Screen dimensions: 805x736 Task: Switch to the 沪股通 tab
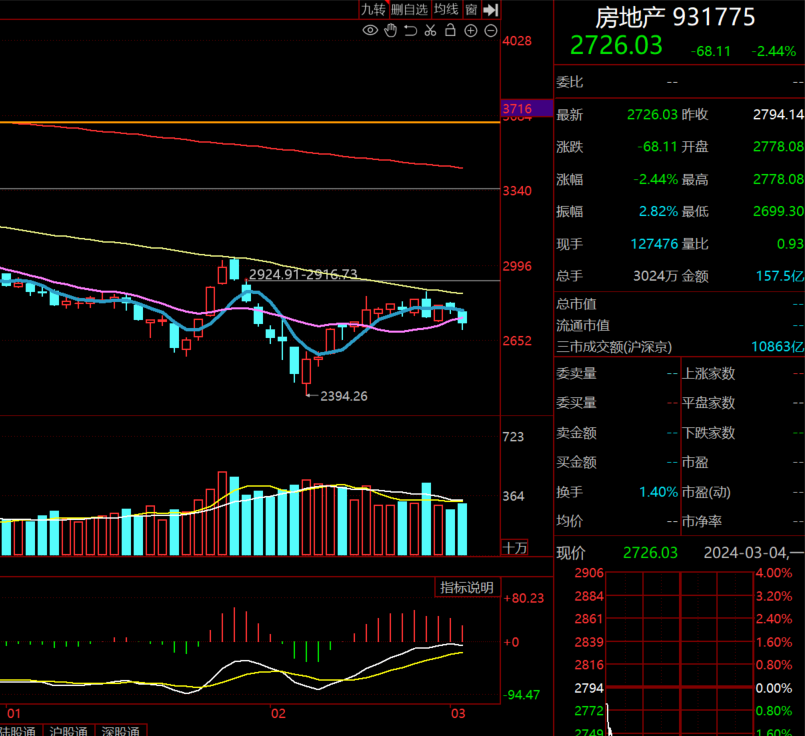pos(68,730)
